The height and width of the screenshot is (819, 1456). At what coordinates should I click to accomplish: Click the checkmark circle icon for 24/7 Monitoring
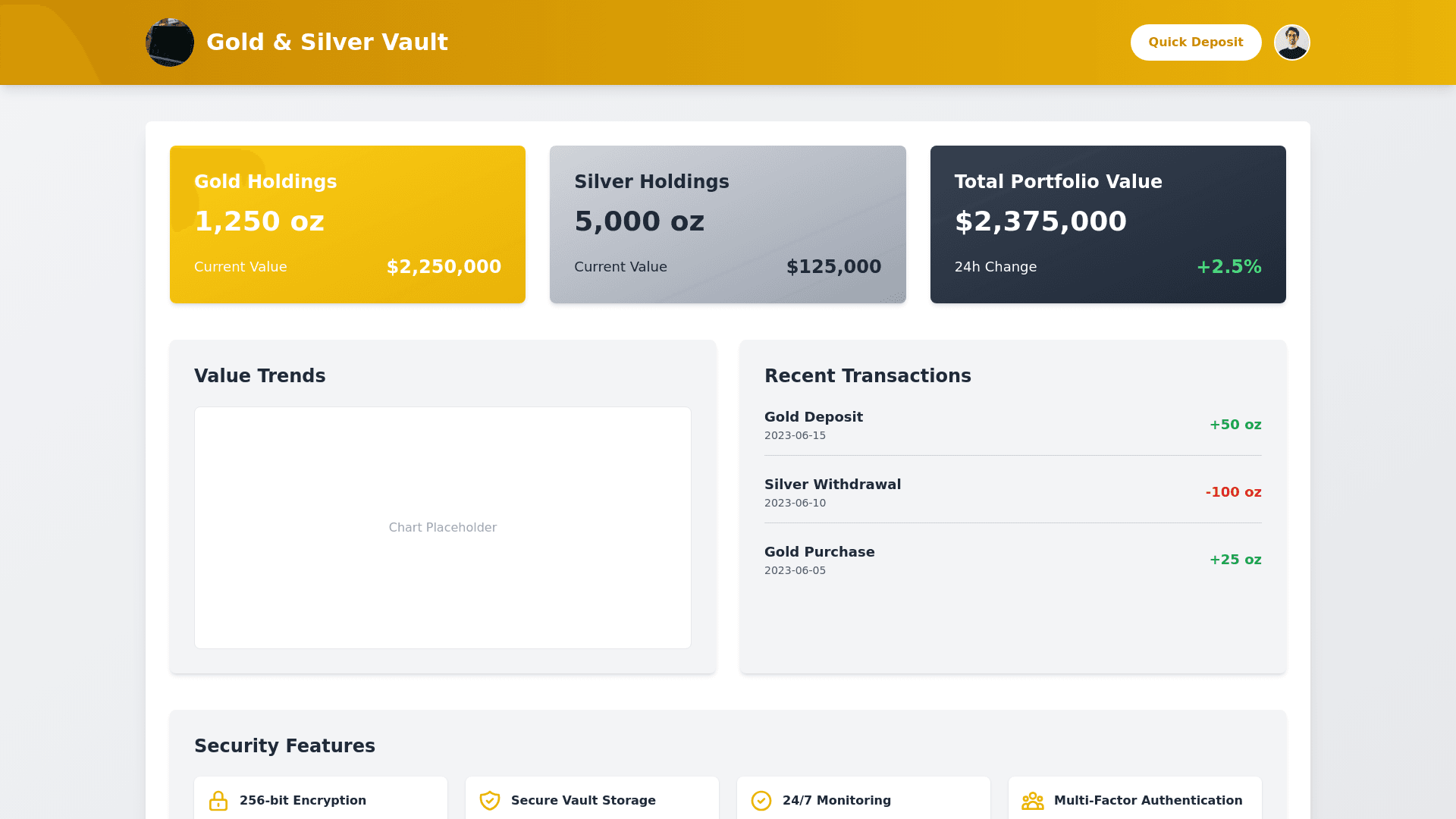pyautogui.click(x=761, y=801)
